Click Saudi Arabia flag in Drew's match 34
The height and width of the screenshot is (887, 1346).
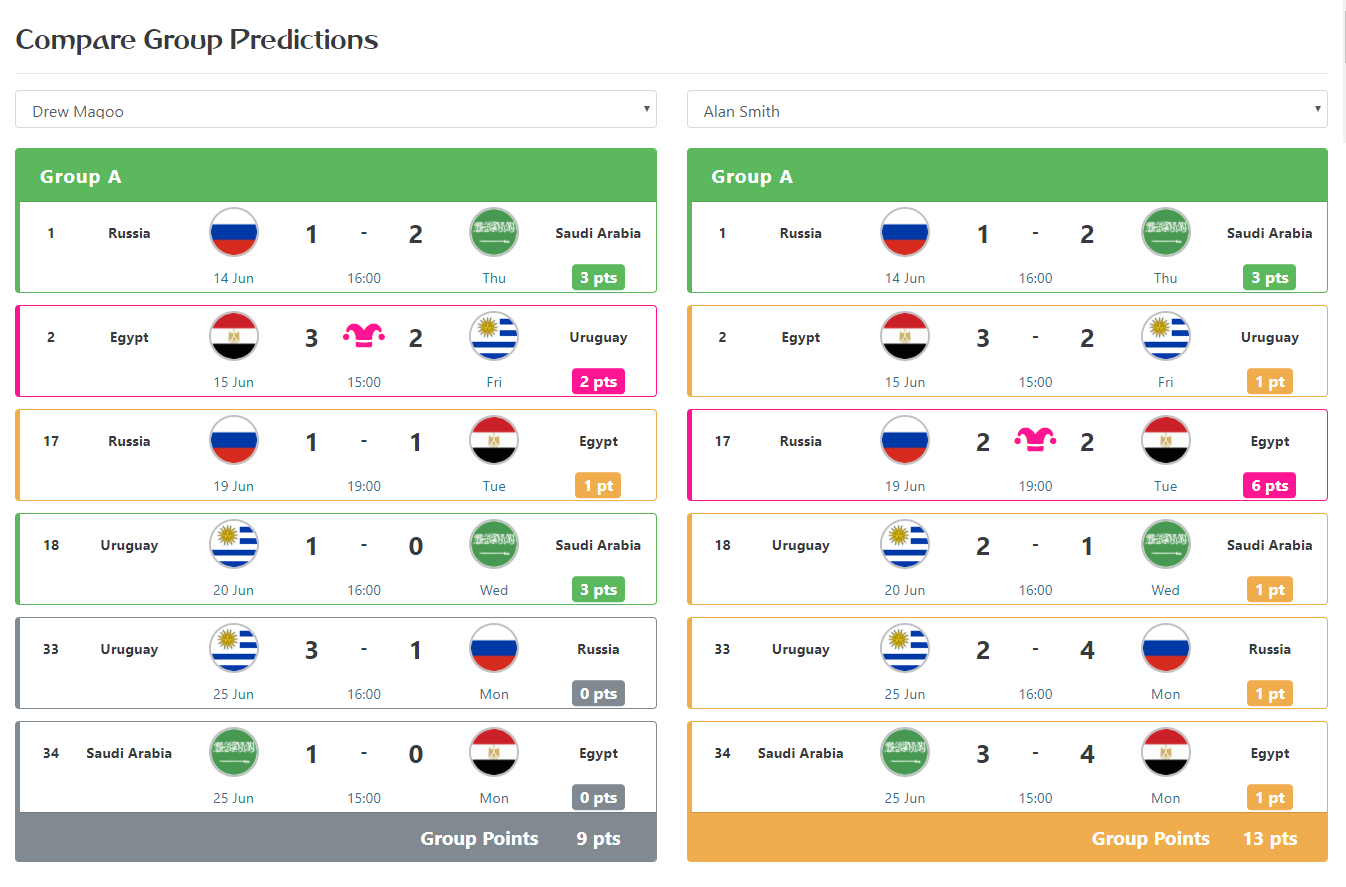click(234, 753)
